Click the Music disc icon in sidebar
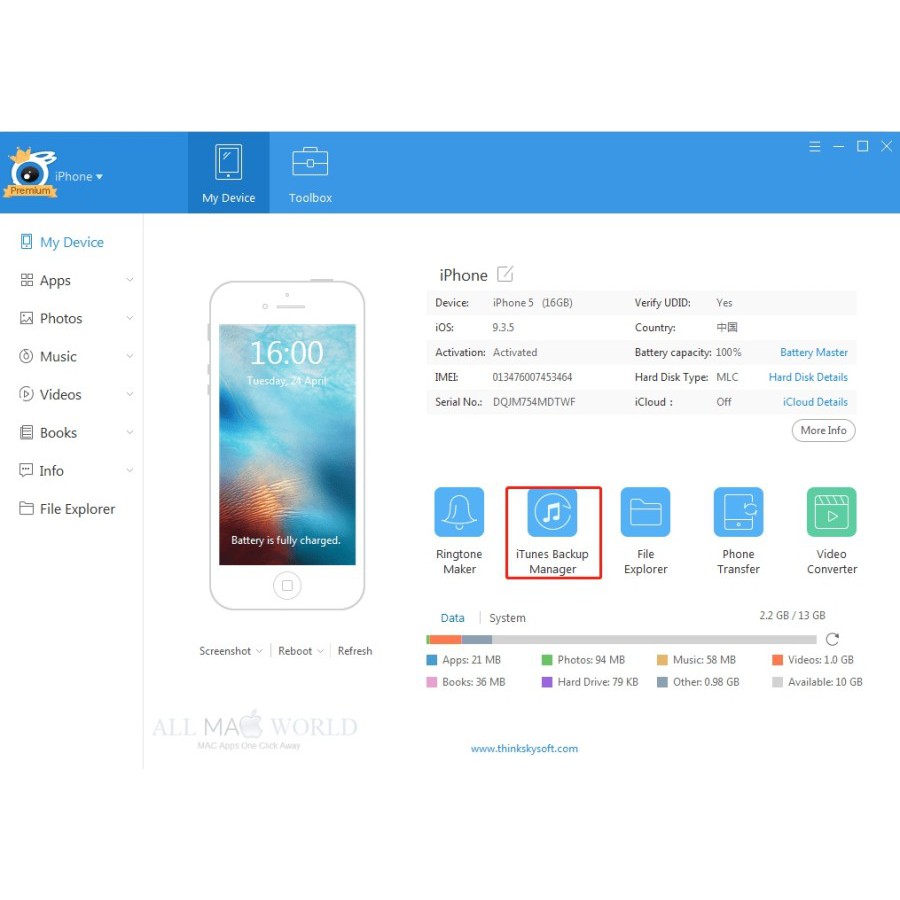Viewport: 900px width, 900px height. [x=26, y=356]
